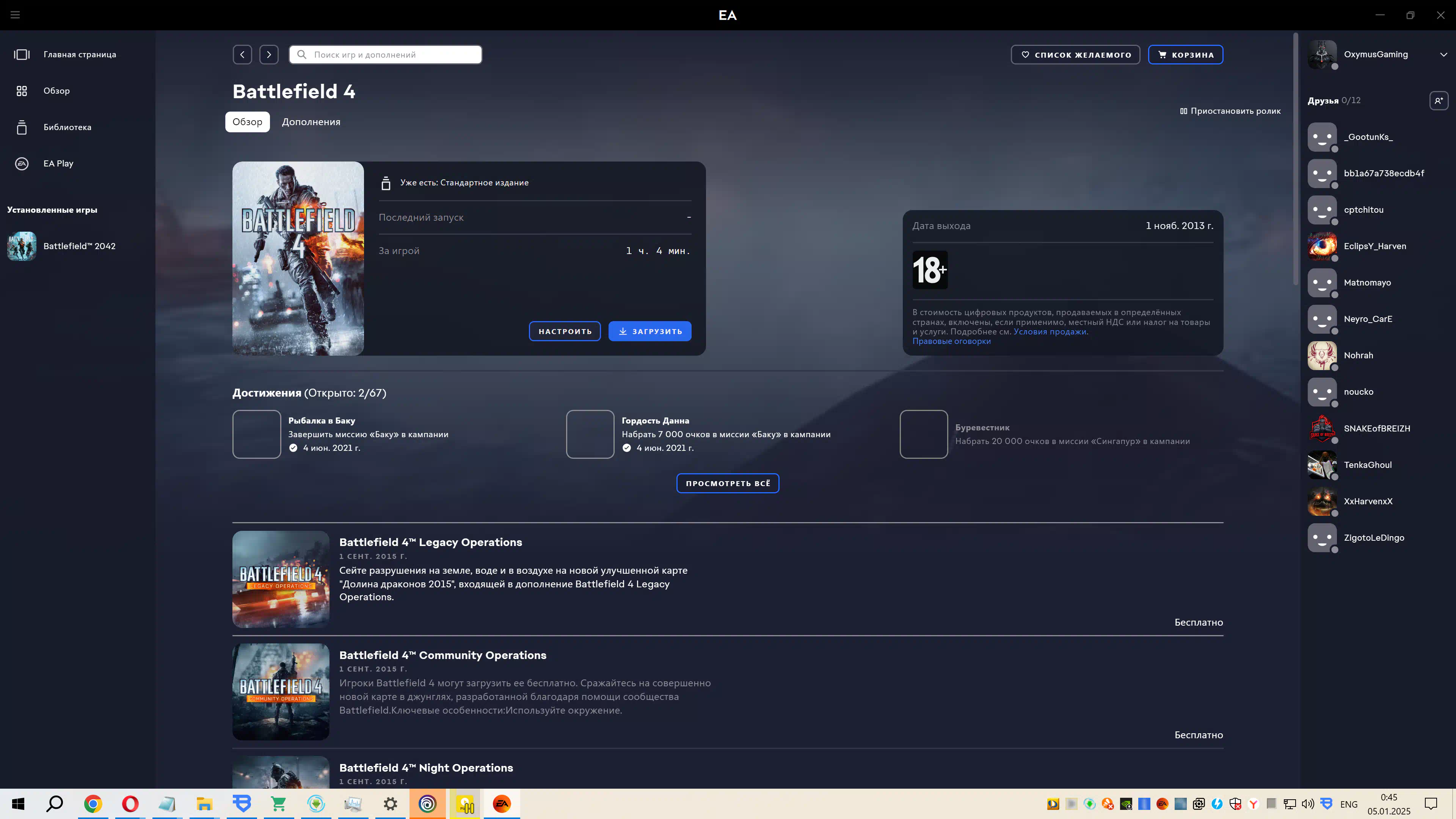
Task: Open Ubisoft Connect from the taskbar
Action: click(x=427, y=804)
